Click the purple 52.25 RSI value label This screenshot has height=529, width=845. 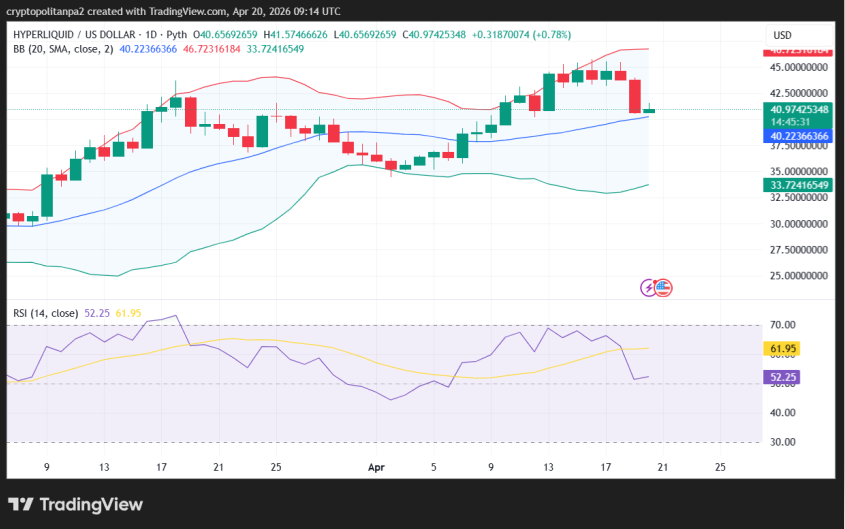coord(783,377)
